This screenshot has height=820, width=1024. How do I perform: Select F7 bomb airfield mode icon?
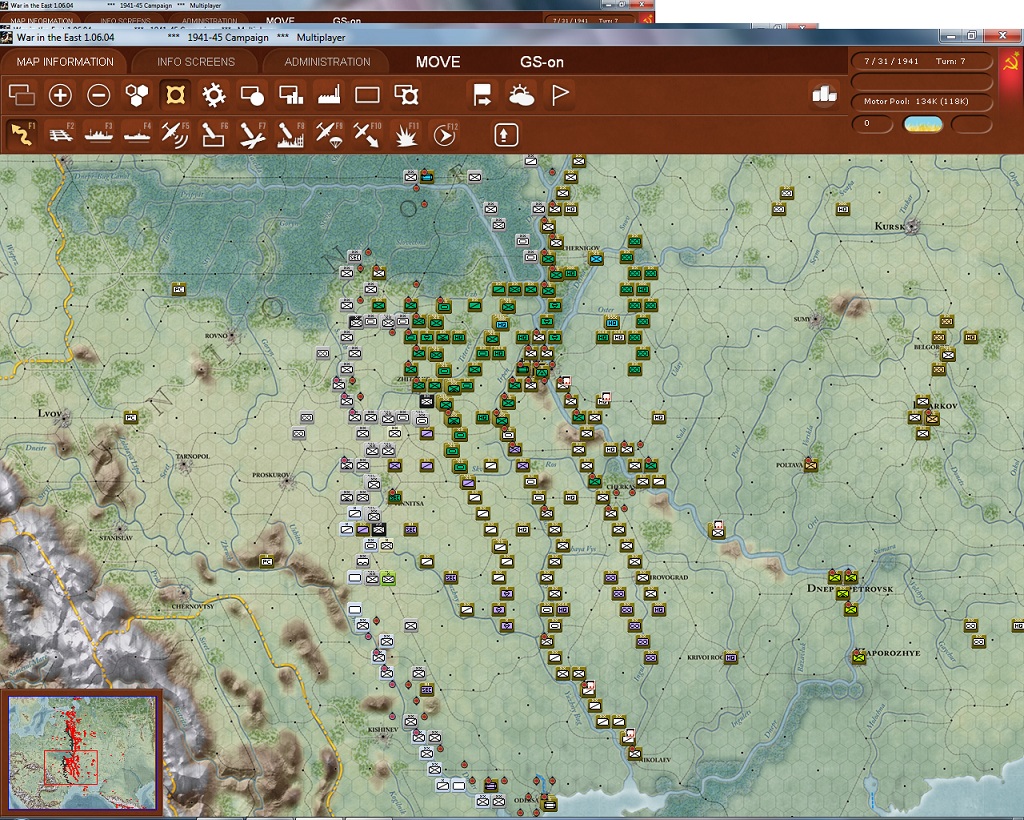coord(252,134)
